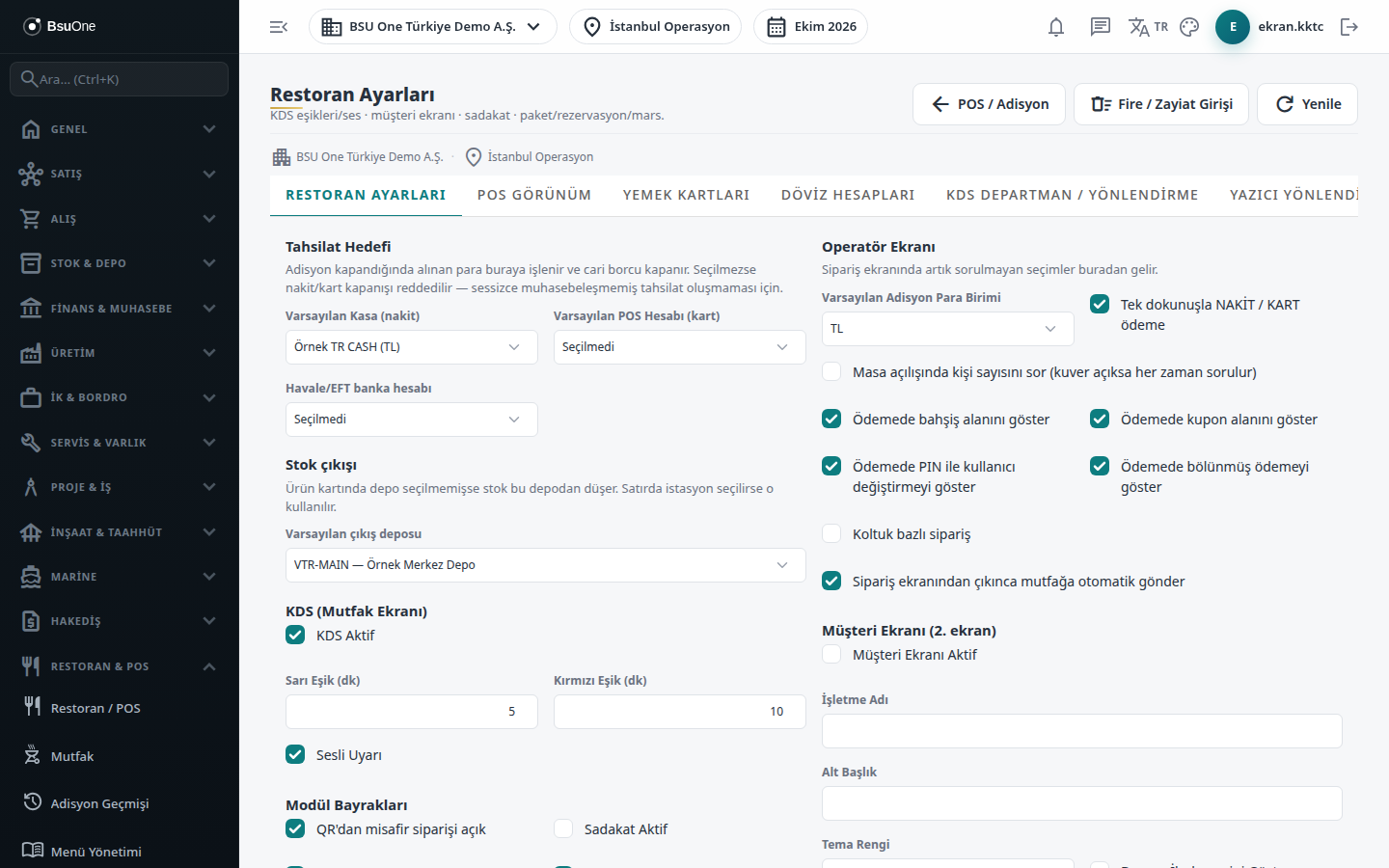Expand the GENEL sidebar section
1389x868 pixels.
[120, 129]
